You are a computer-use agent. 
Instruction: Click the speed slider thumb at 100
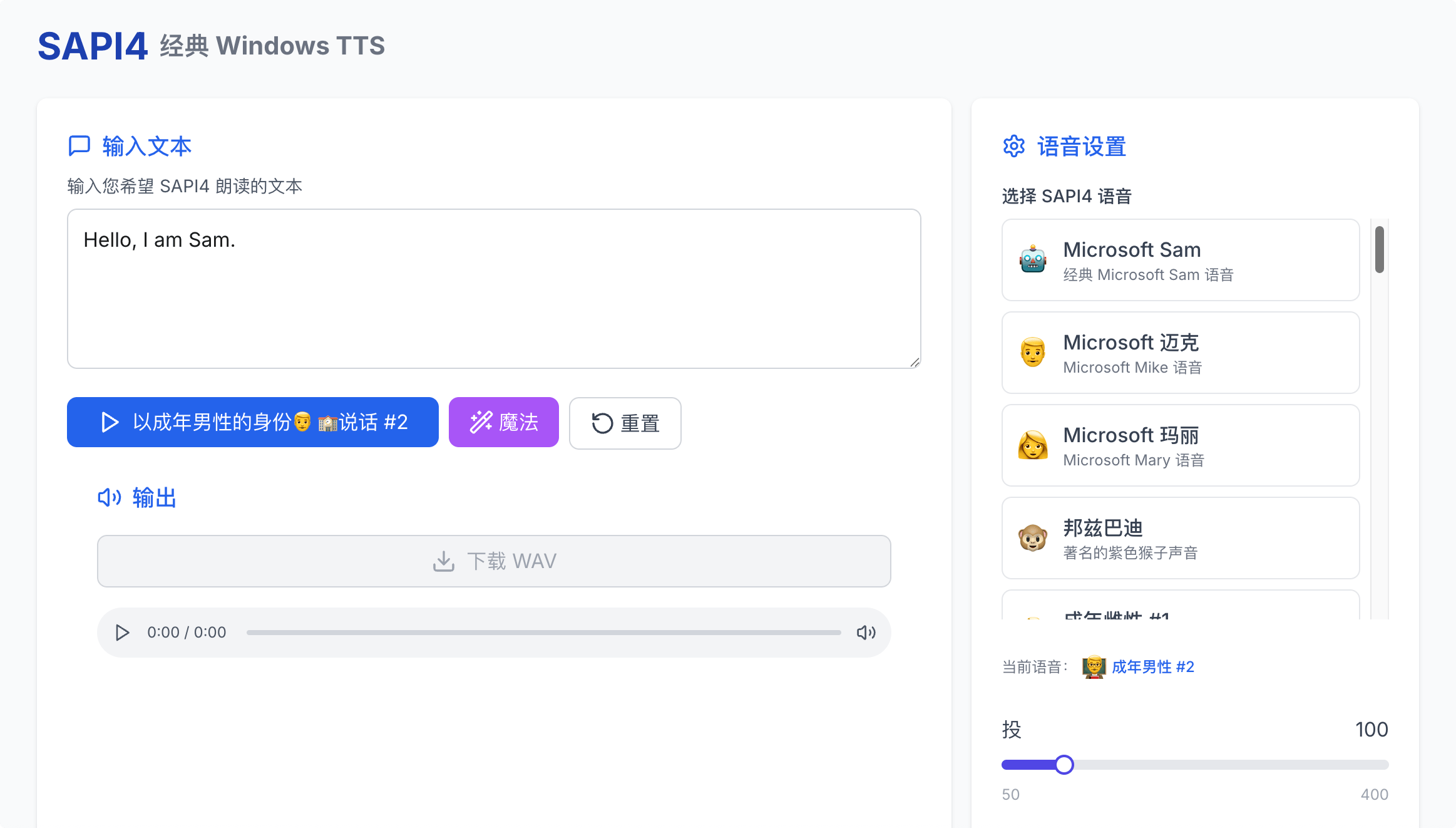[1064, 765]
